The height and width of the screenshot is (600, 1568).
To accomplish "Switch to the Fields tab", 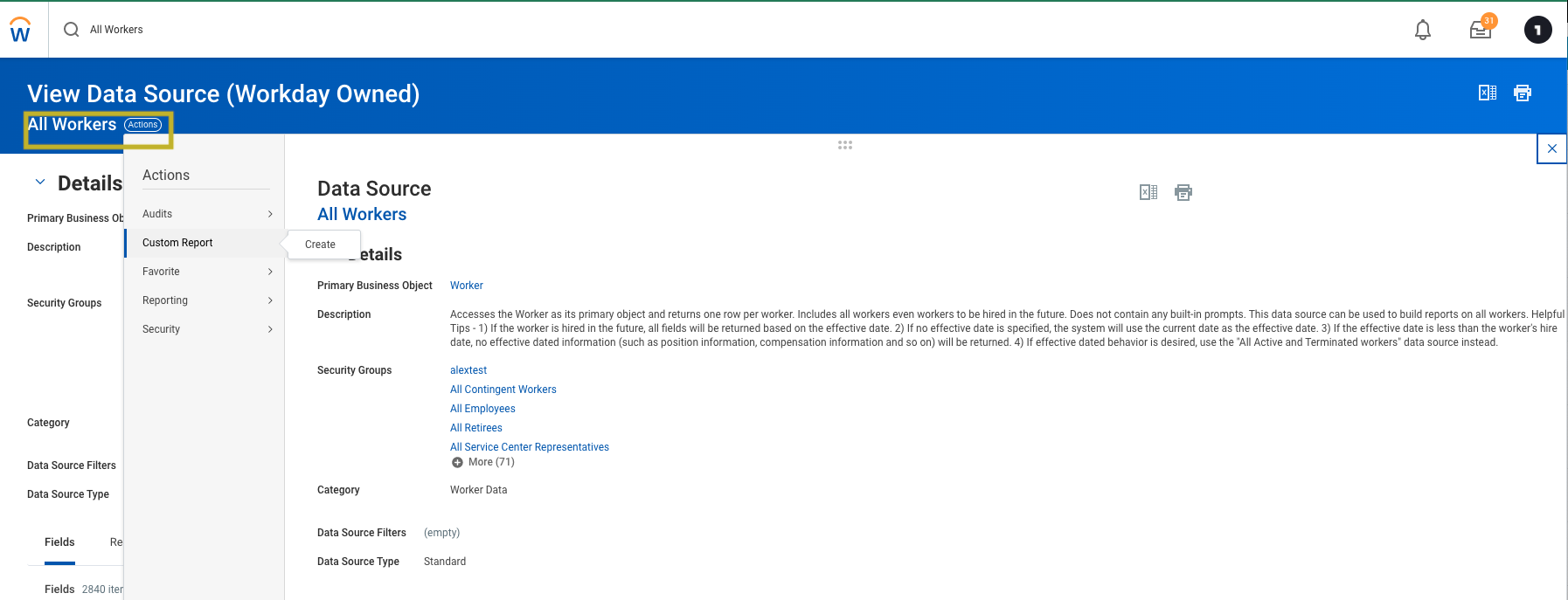I will 59,542.
